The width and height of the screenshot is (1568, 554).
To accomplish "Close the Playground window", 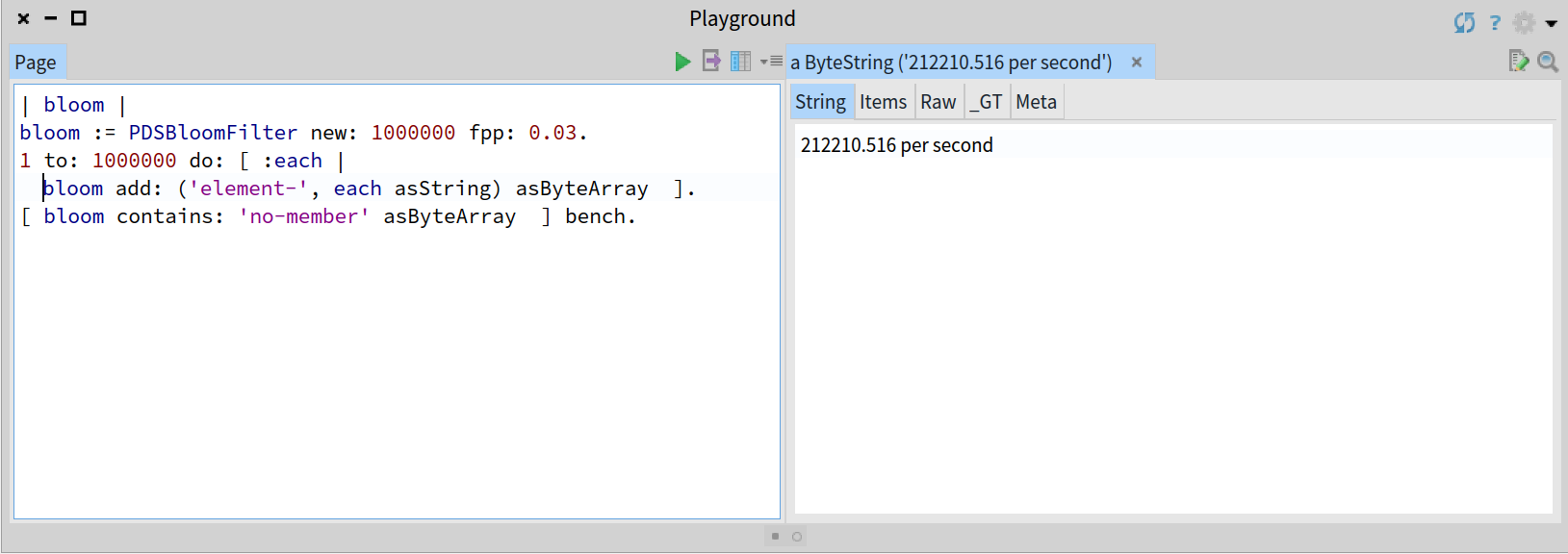I will (24, 18).
